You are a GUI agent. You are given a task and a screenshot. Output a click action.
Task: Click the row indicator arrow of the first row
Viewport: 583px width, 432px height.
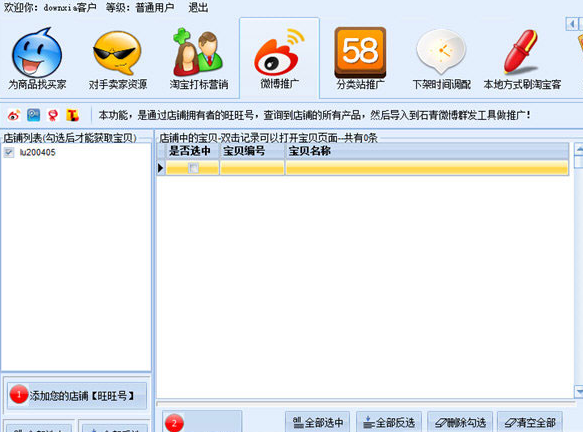(161, 168)
